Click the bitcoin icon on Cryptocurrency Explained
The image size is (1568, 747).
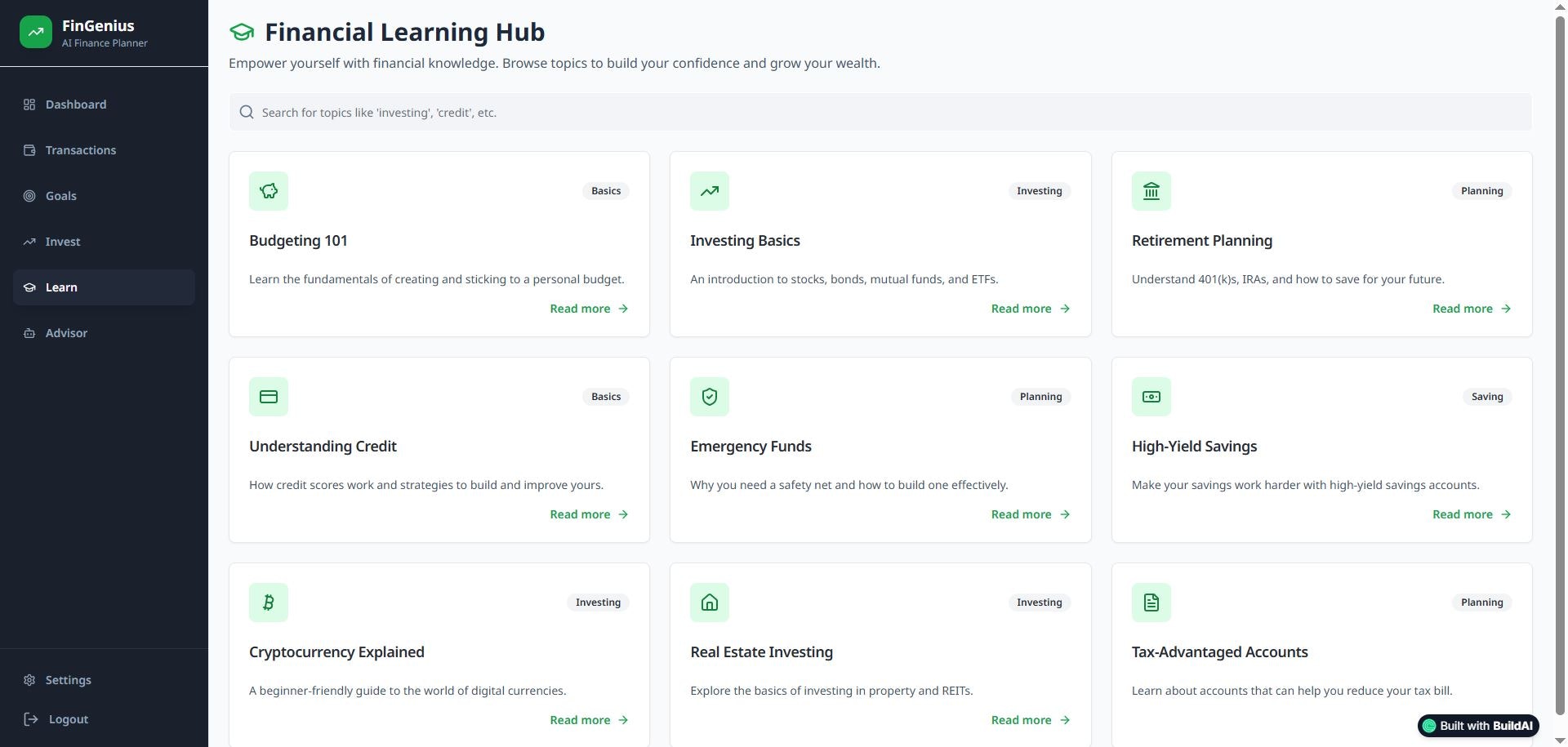[269, 602]
